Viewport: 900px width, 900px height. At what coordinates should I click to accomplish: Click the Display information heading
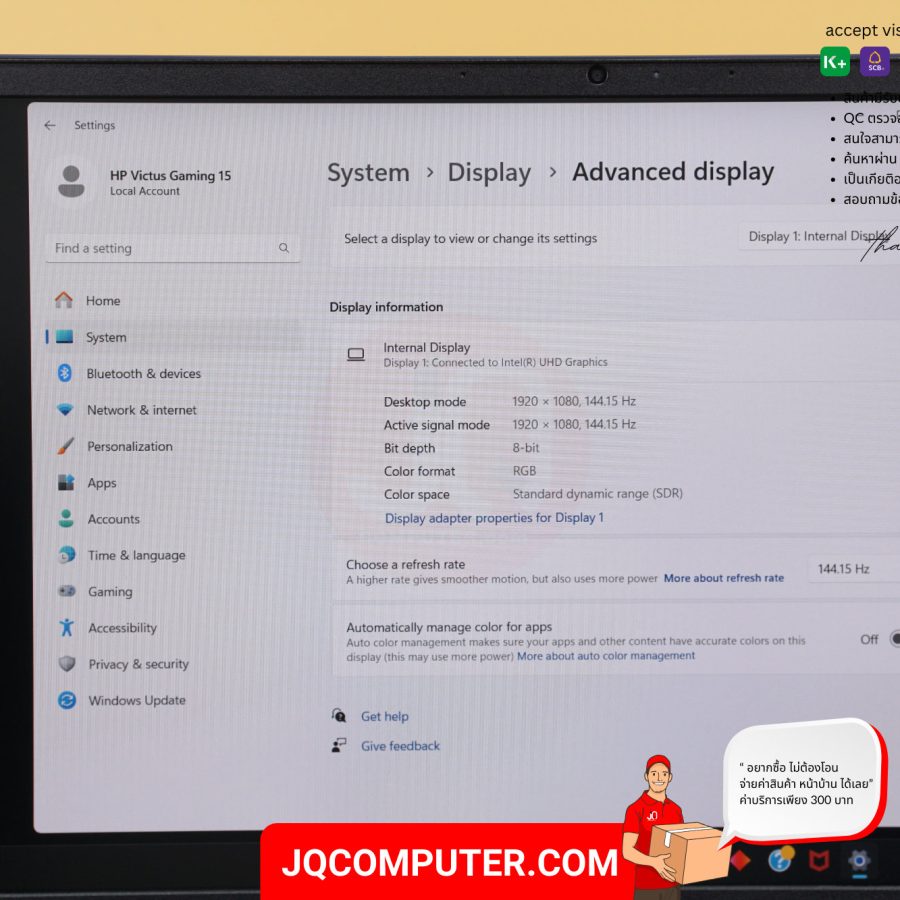(386, 307)
